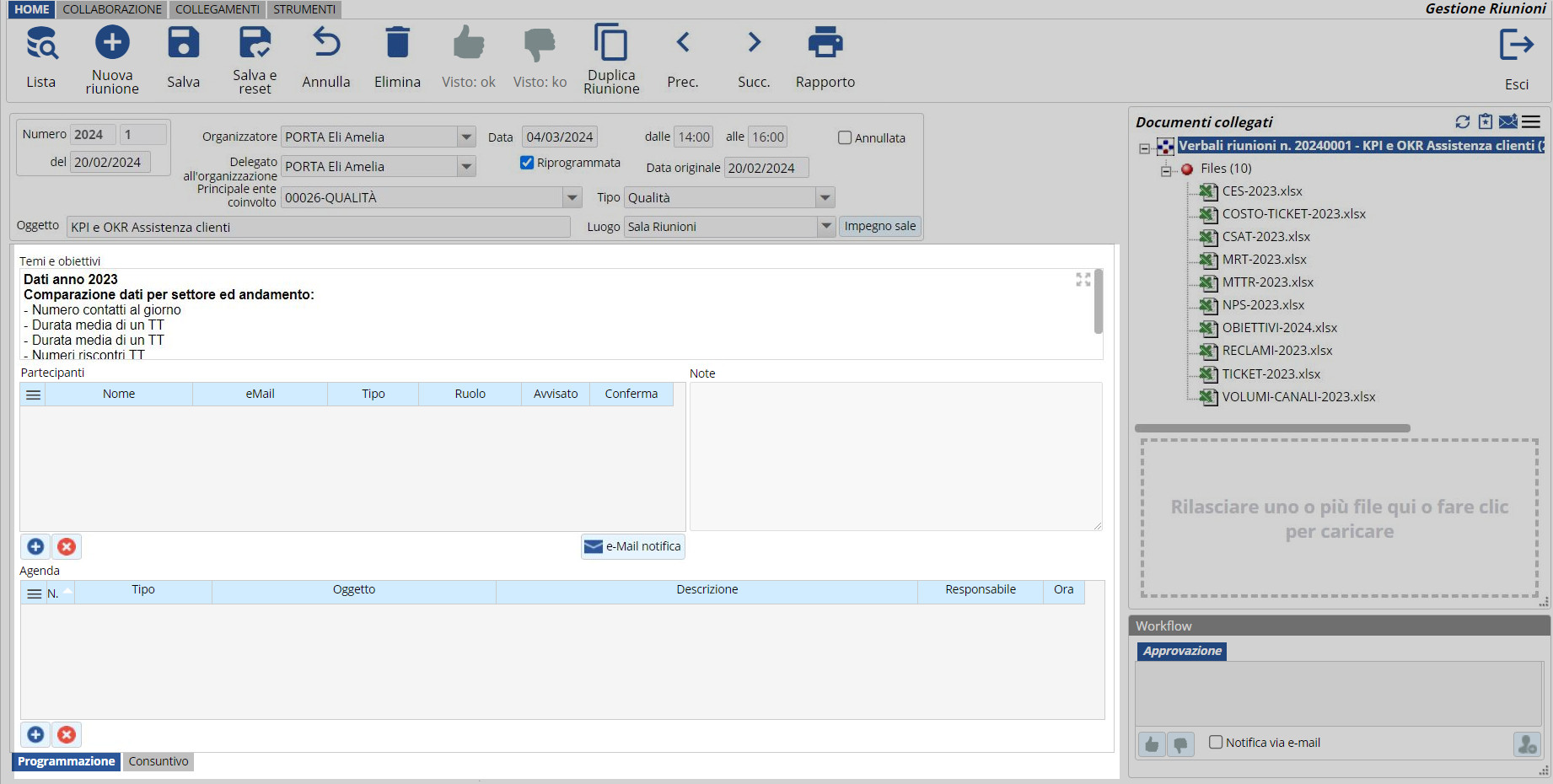The image size is (1553, 784).
Task: Click the Impegno sale button
Action: [x=879, y=227]
